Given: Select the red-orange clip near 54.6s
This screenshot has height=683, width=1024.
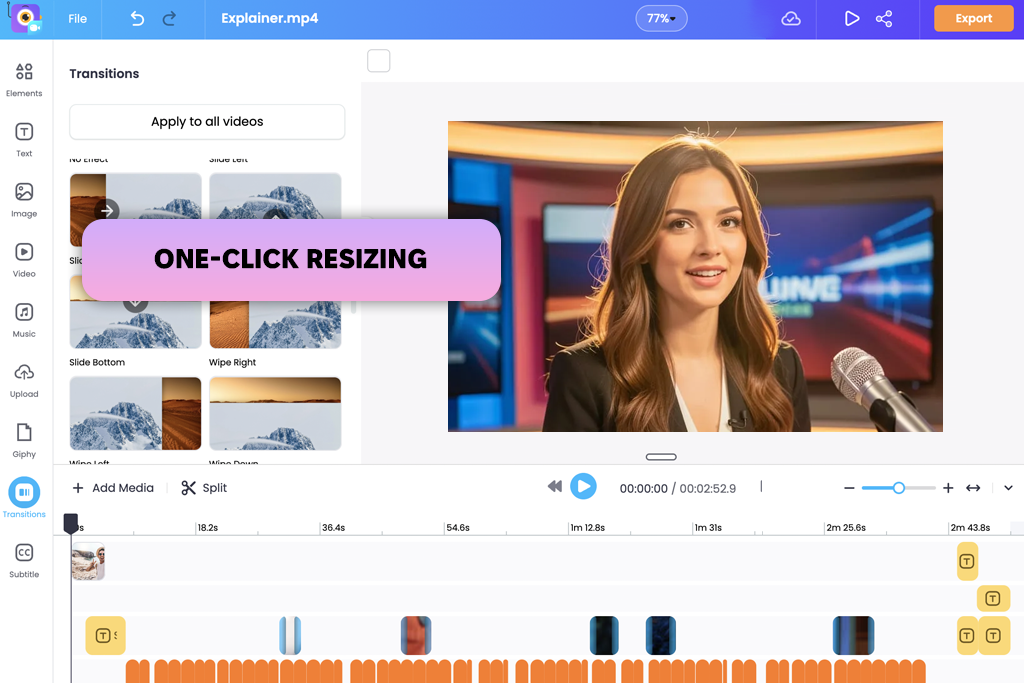Looking at the screenshot, I should pyautogui.click(x=416, y=635).
